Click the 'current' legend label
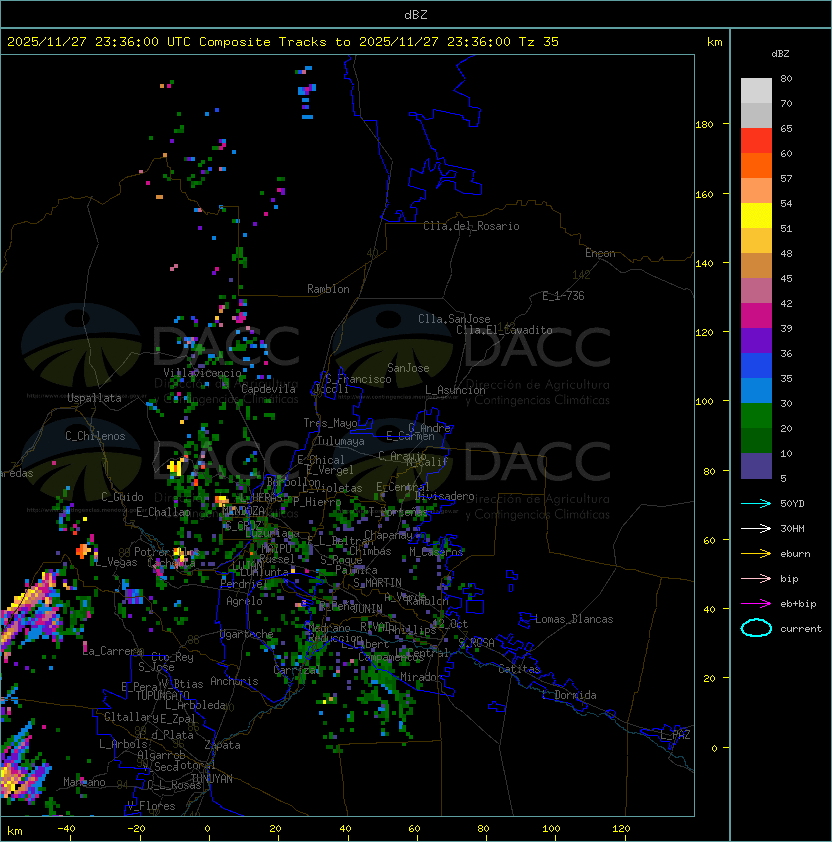Screen dimensions: 832x842 coord(801,629)
